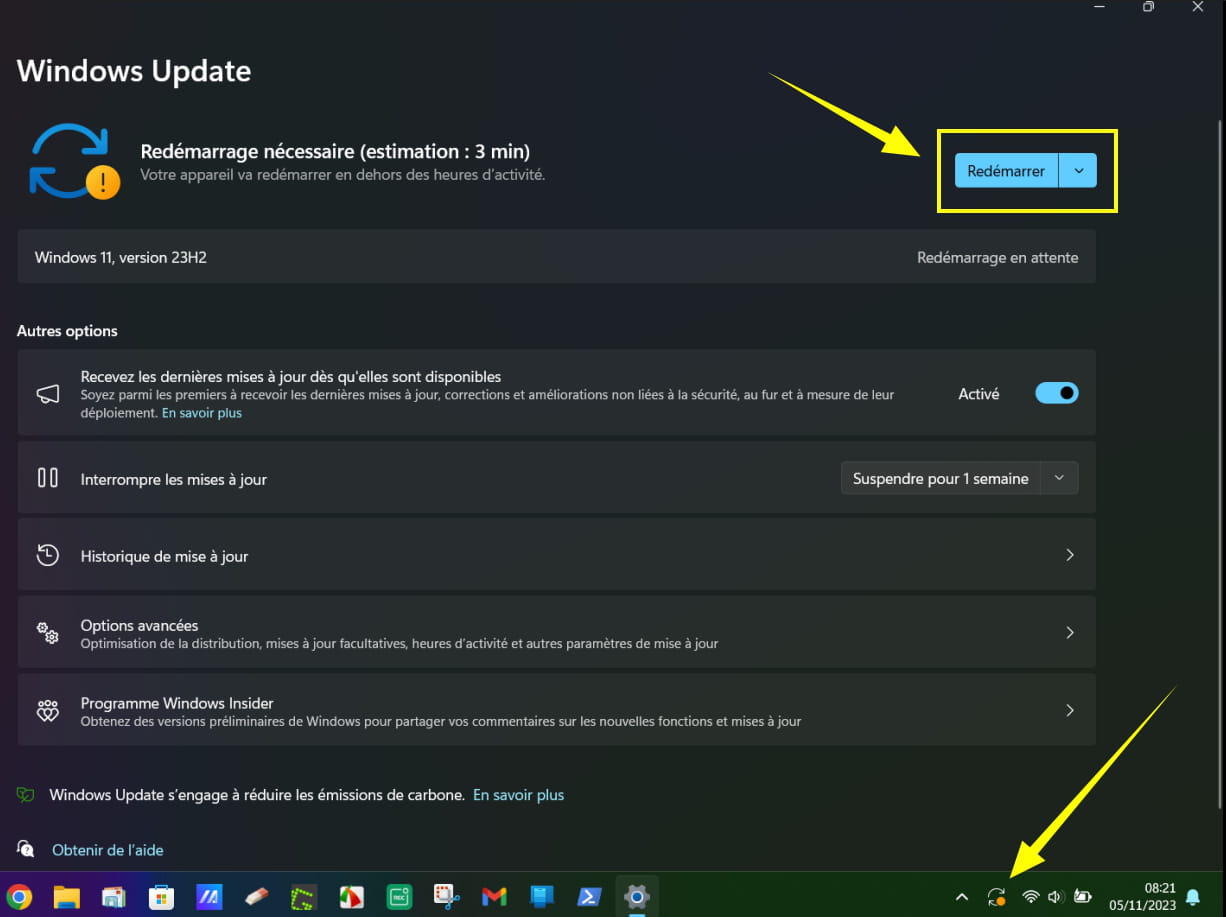The image size is (1226, 917).
Task: Click the Obtenir de l'aide link
Action: click(108, 850)
